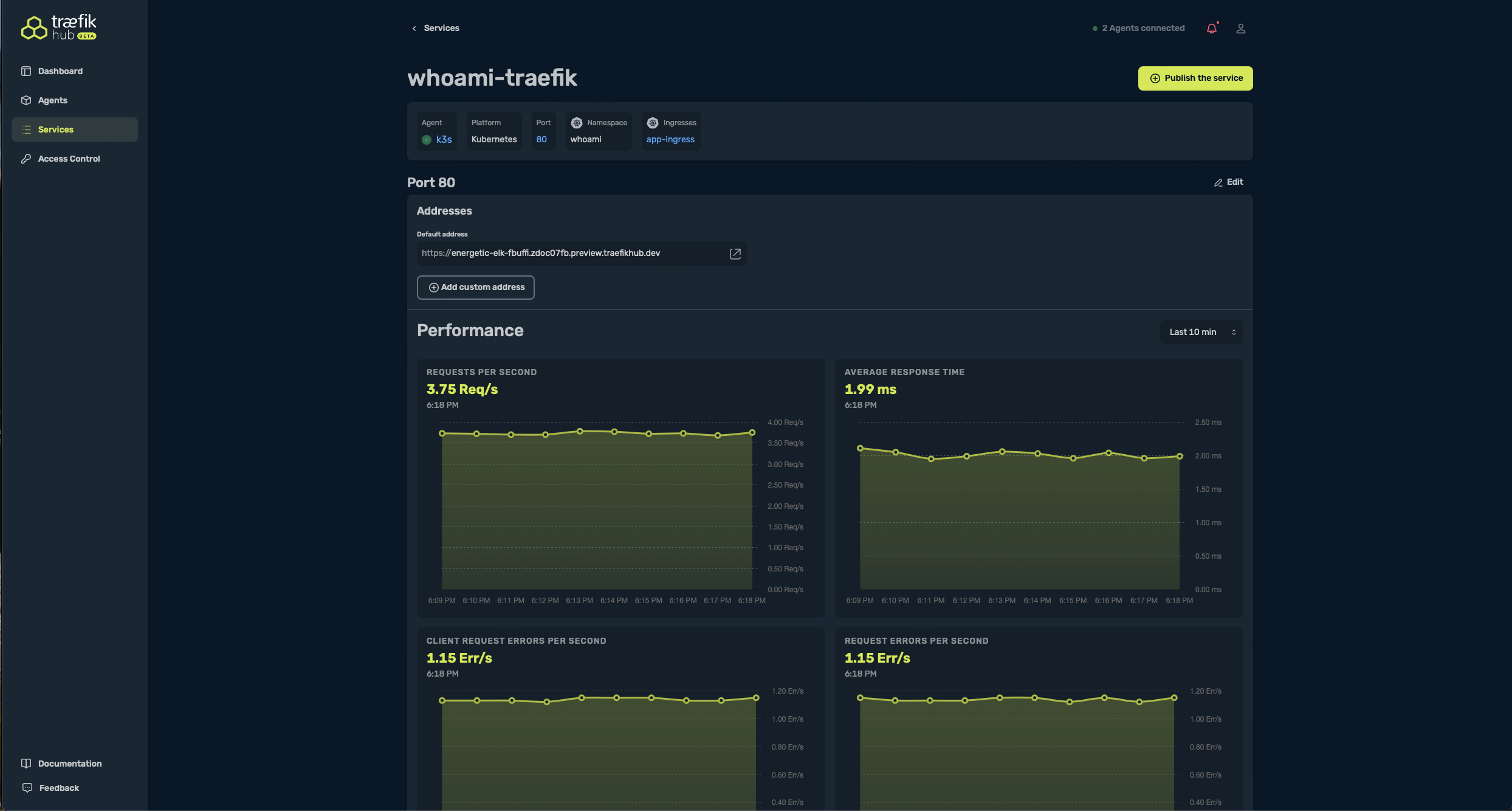Edit Port 80 settings

click(1229, 182)
